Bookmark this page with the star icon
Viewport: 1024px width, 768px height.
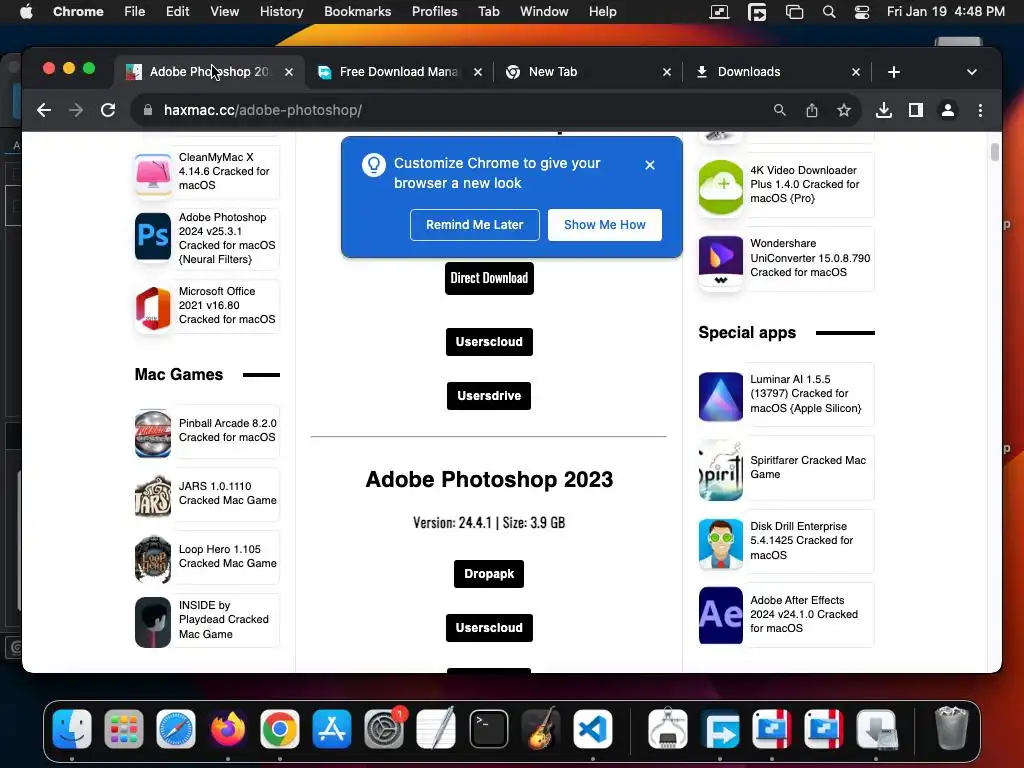[x=844, y=110]
